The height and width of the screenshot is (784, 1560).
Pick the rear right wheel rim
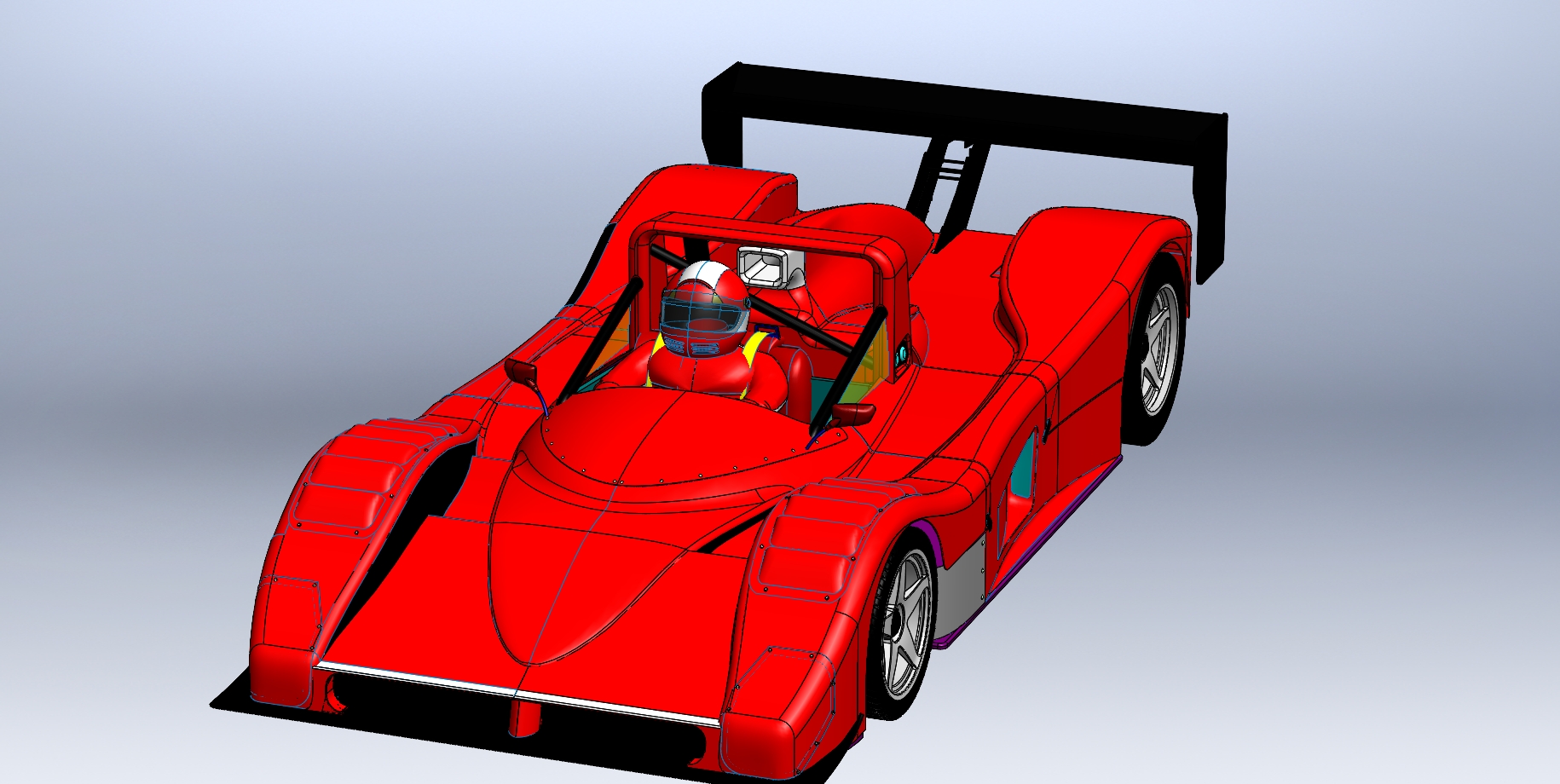(x=1157, y=349)
